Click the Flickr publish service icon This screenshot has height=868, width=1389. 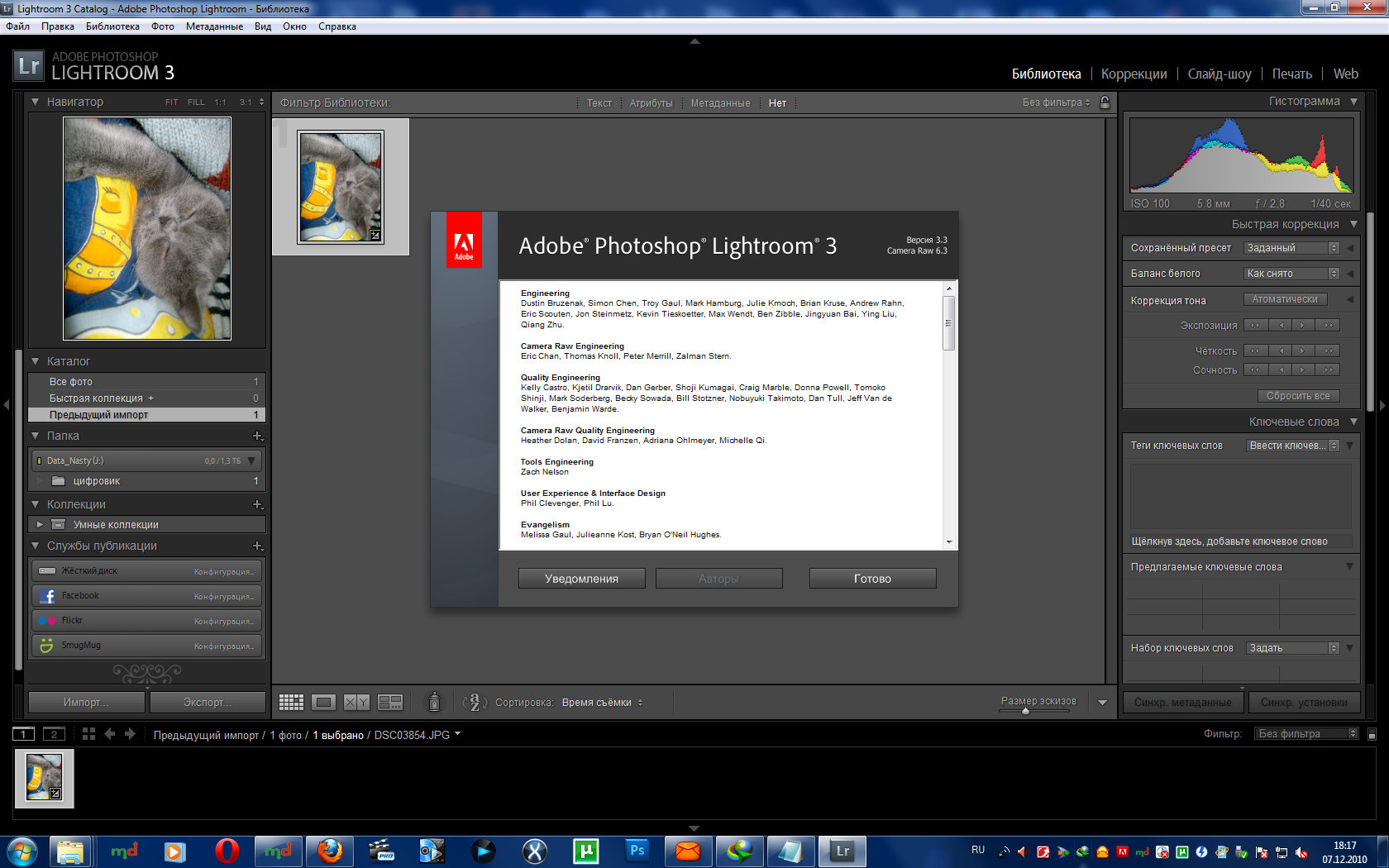(x=47, y=621)
